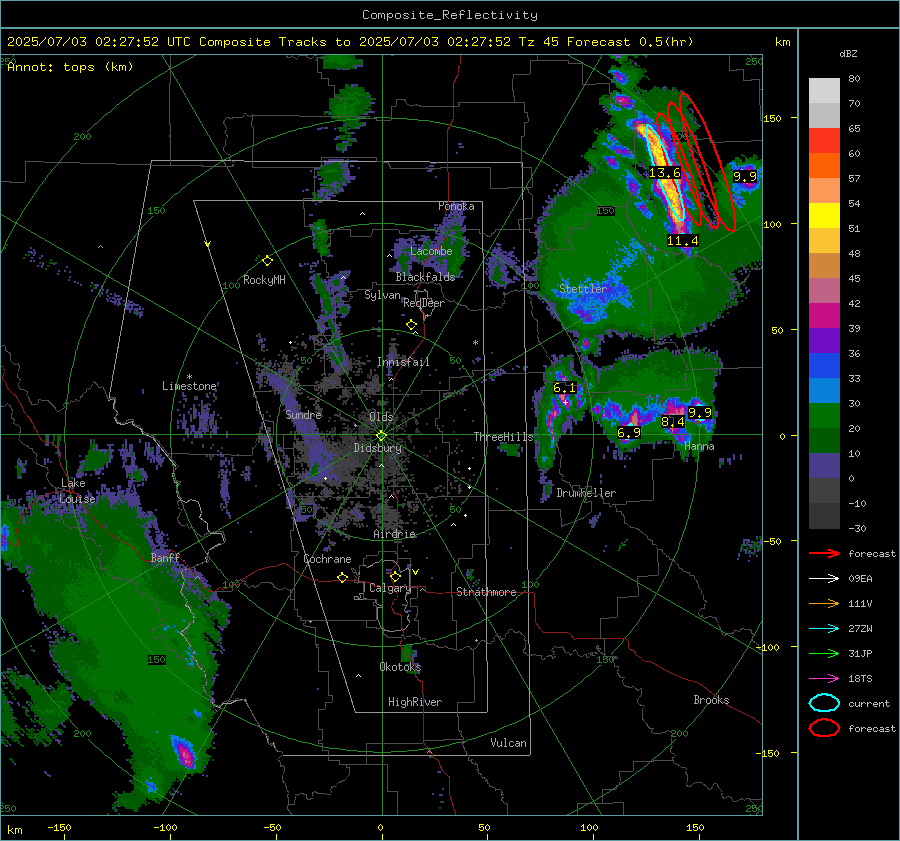The image size is (900, 841).
Task: Click the blue 33 dBZ color swatch
Action: (x=824, y=365)
